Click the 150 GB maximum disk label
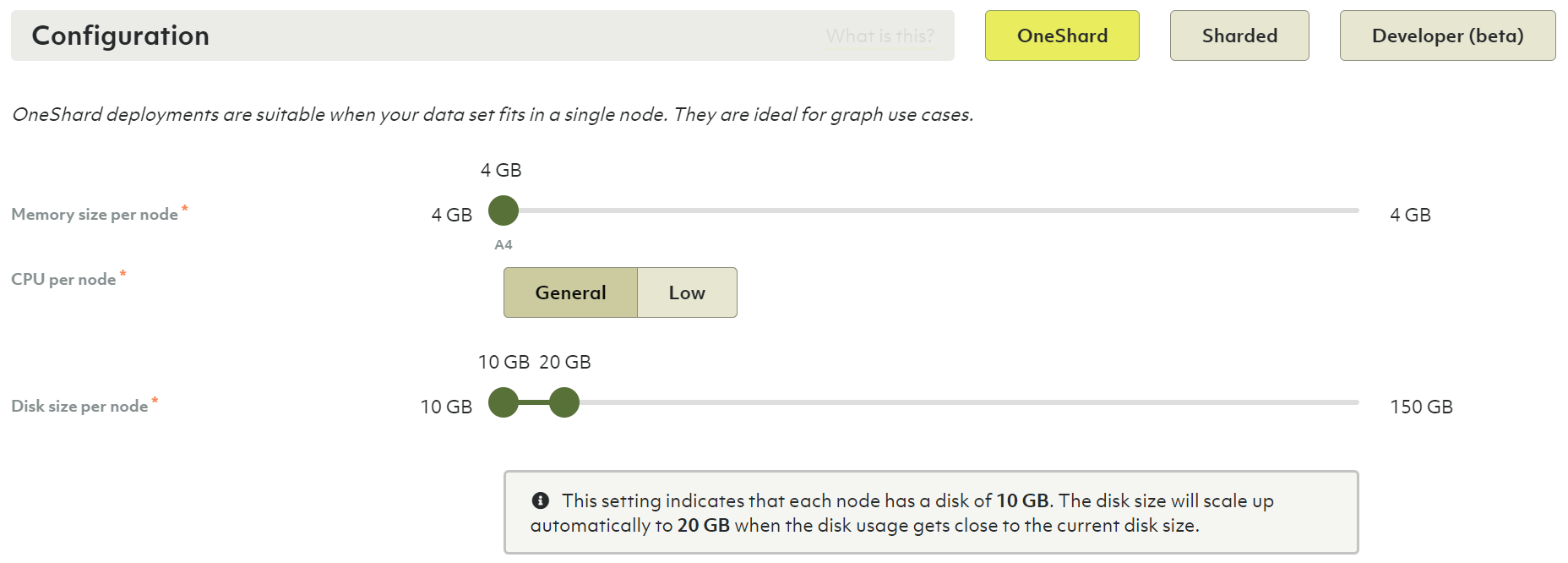This screenshot has height=563, width=1568. click(x=1421, y=407)
